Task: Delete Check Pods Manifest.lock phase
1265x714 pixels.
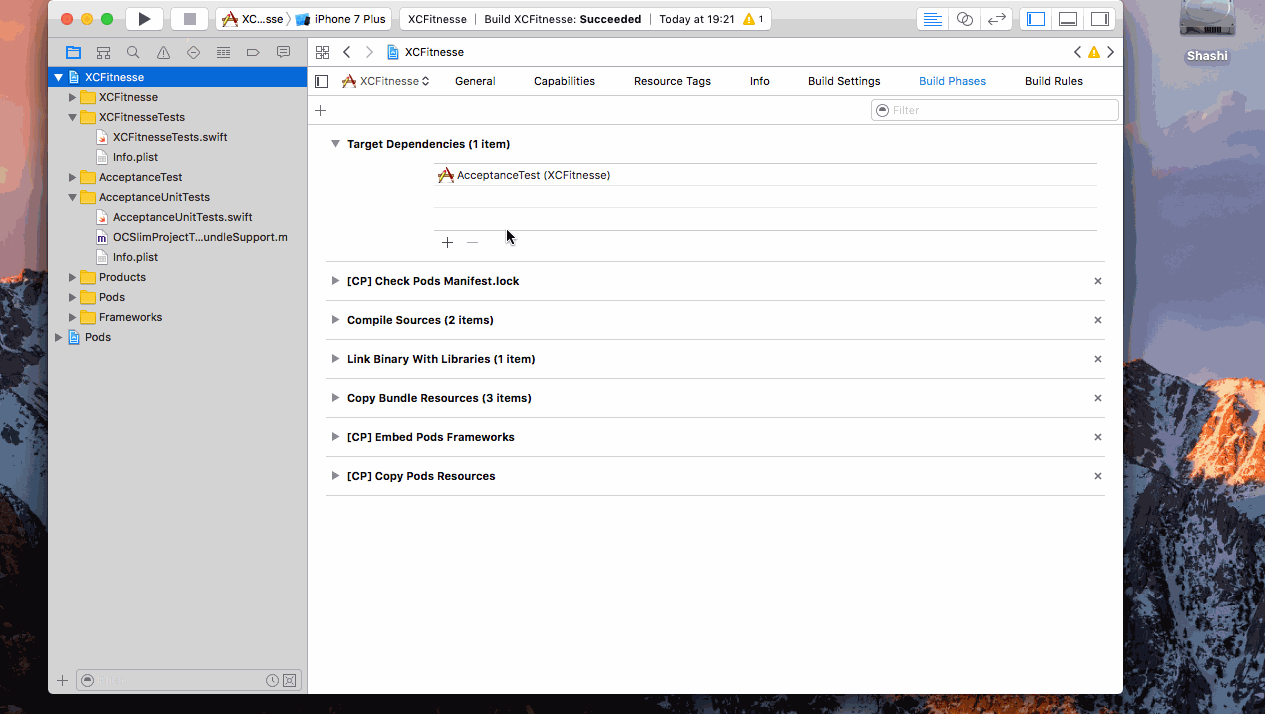Action: [1098, 281]
